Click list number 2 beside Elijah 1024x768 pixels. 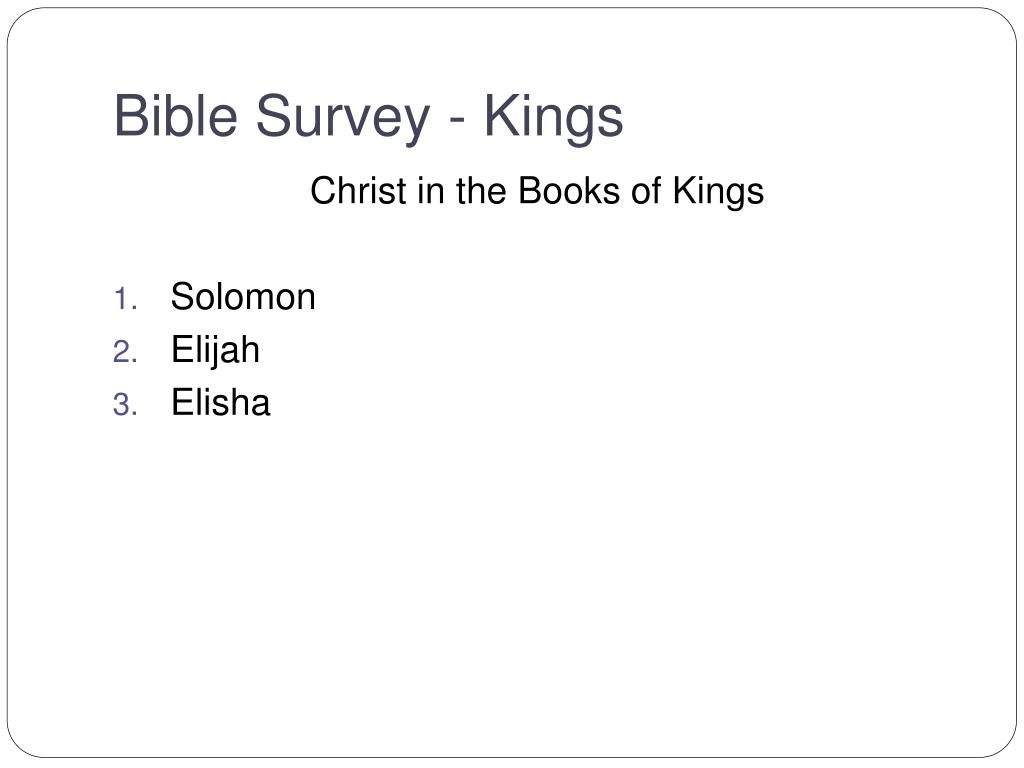click(125, 353)
